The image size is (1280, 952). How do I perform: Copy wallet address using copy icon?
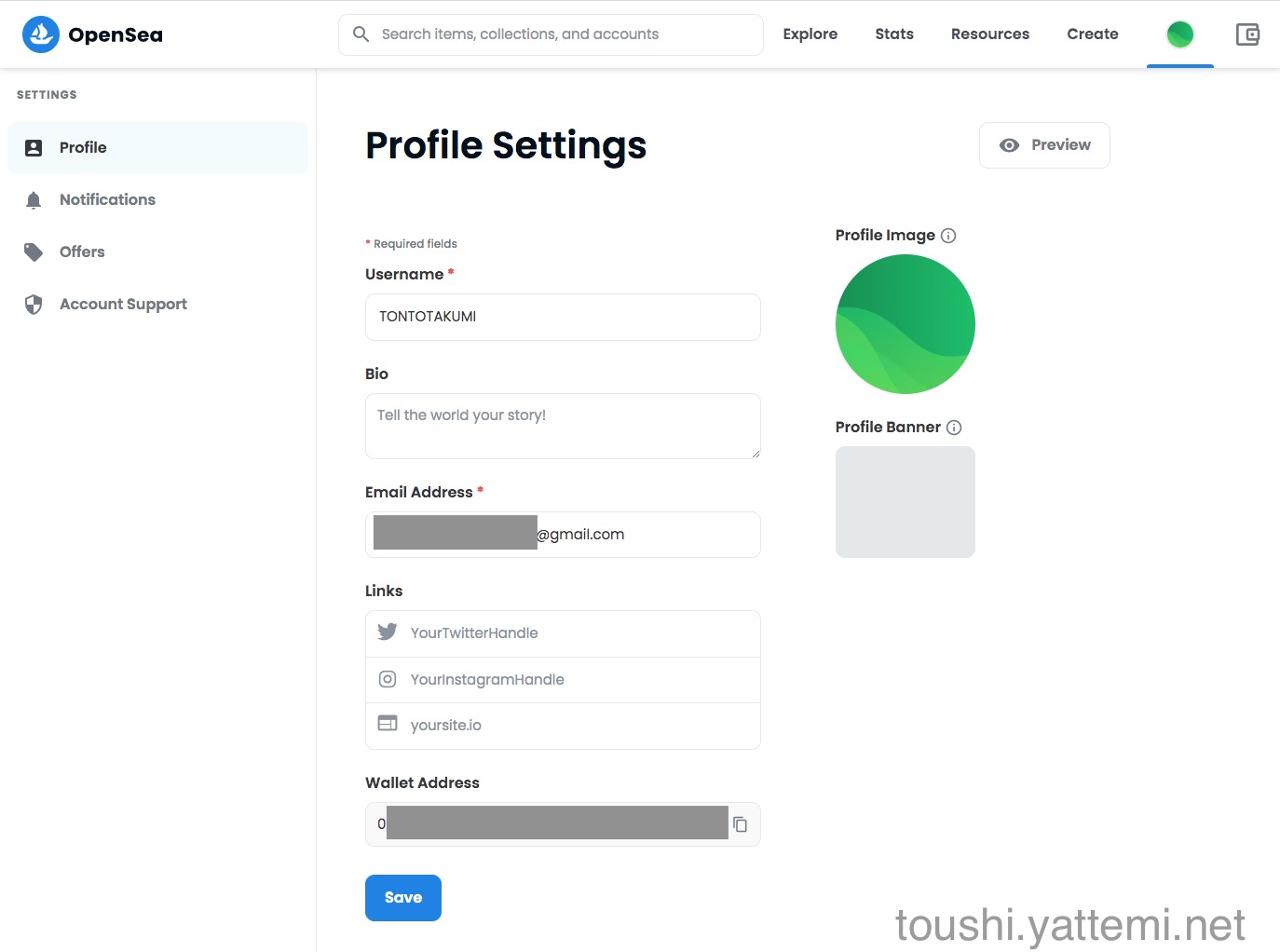(740, 824)
